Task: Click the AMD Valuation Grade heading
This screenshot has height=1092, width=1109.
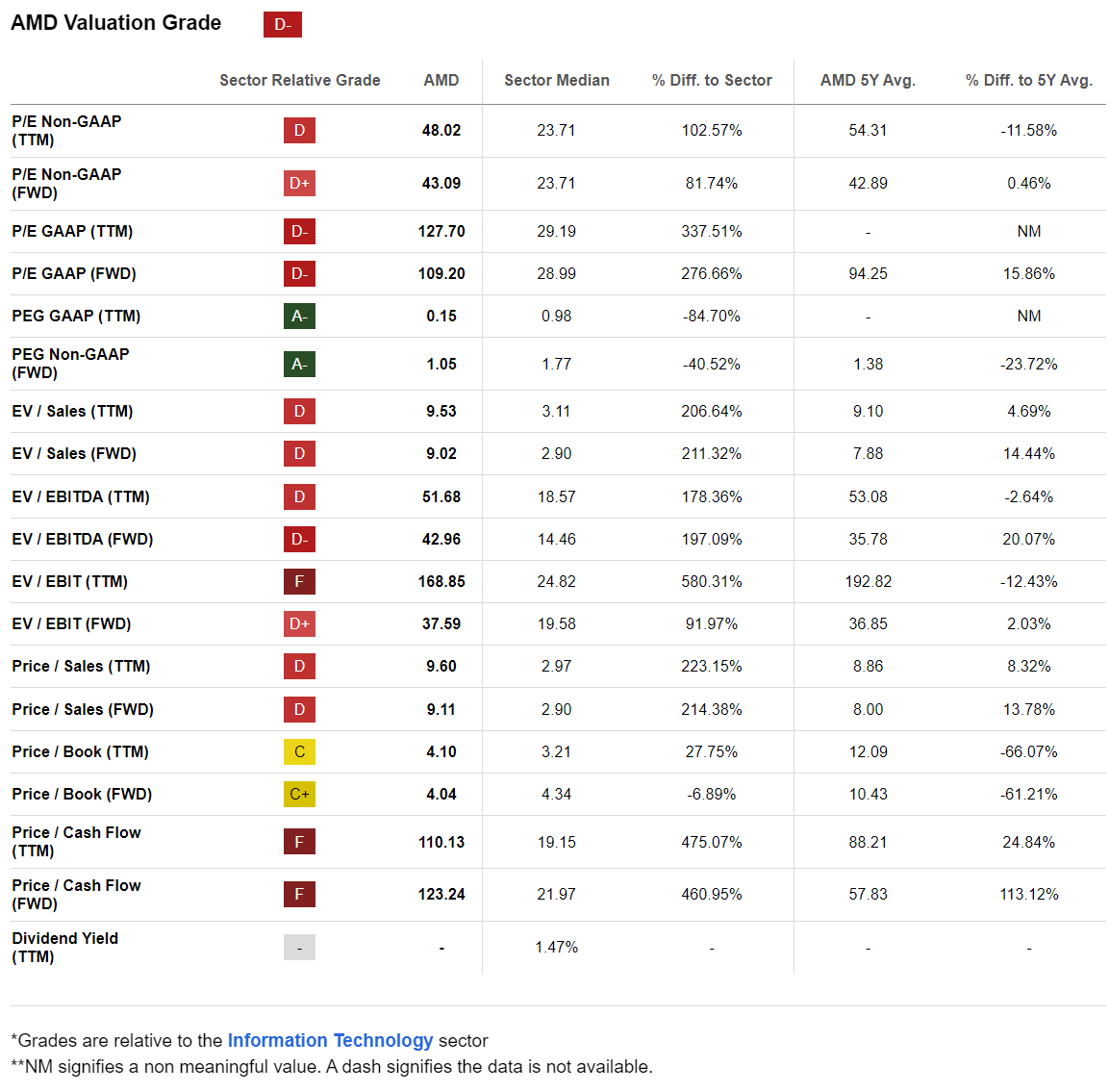Action: pyautogui.click(x=116, y=23)
